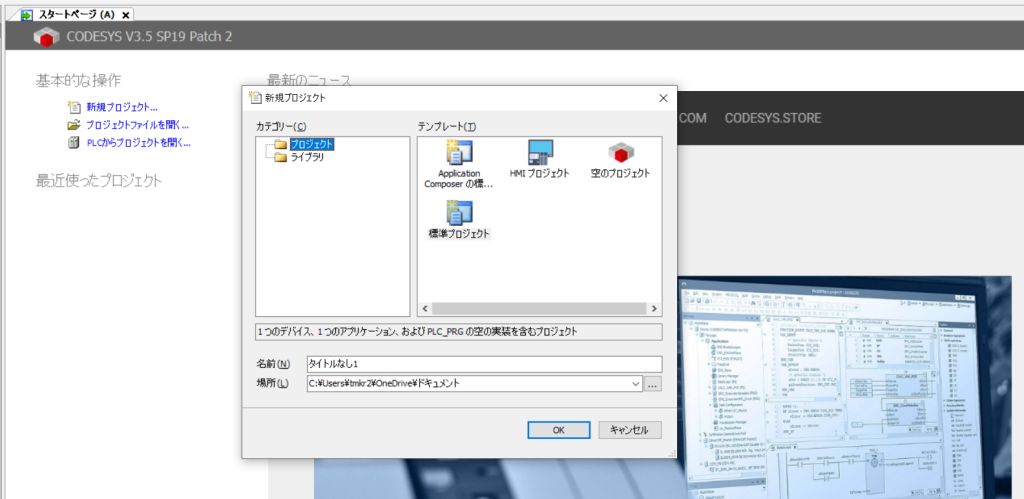The image size is (1024, 499).
Task: Open the CODESYS.STORE link in news bar
Action: point(773,118)
